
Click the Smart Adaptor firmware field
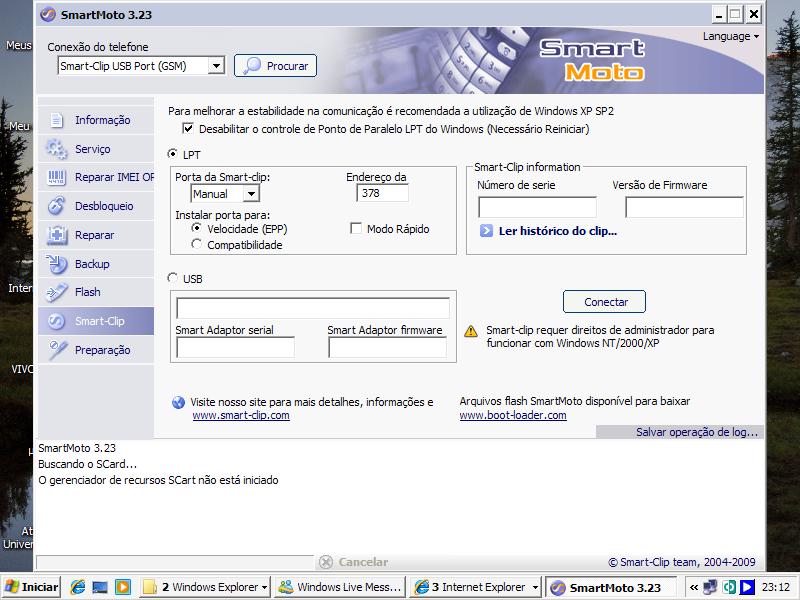tap(387, 347)
